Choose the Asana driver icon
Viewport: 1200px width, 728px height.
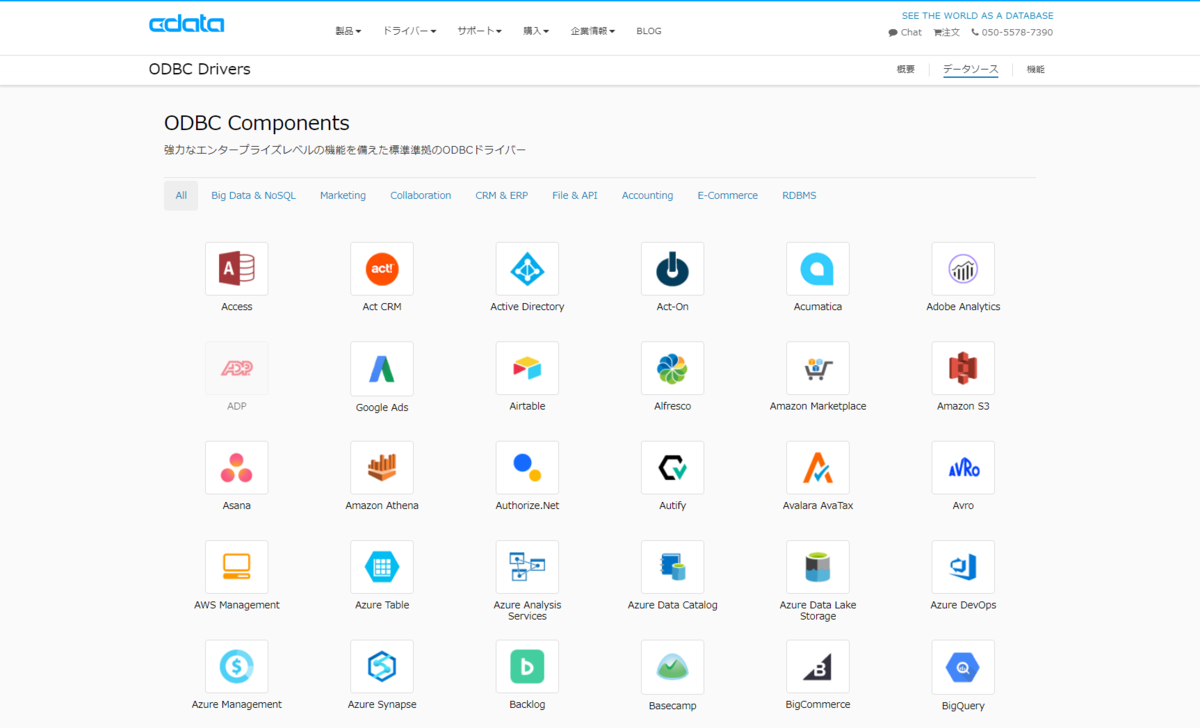[x=237, y=468]
